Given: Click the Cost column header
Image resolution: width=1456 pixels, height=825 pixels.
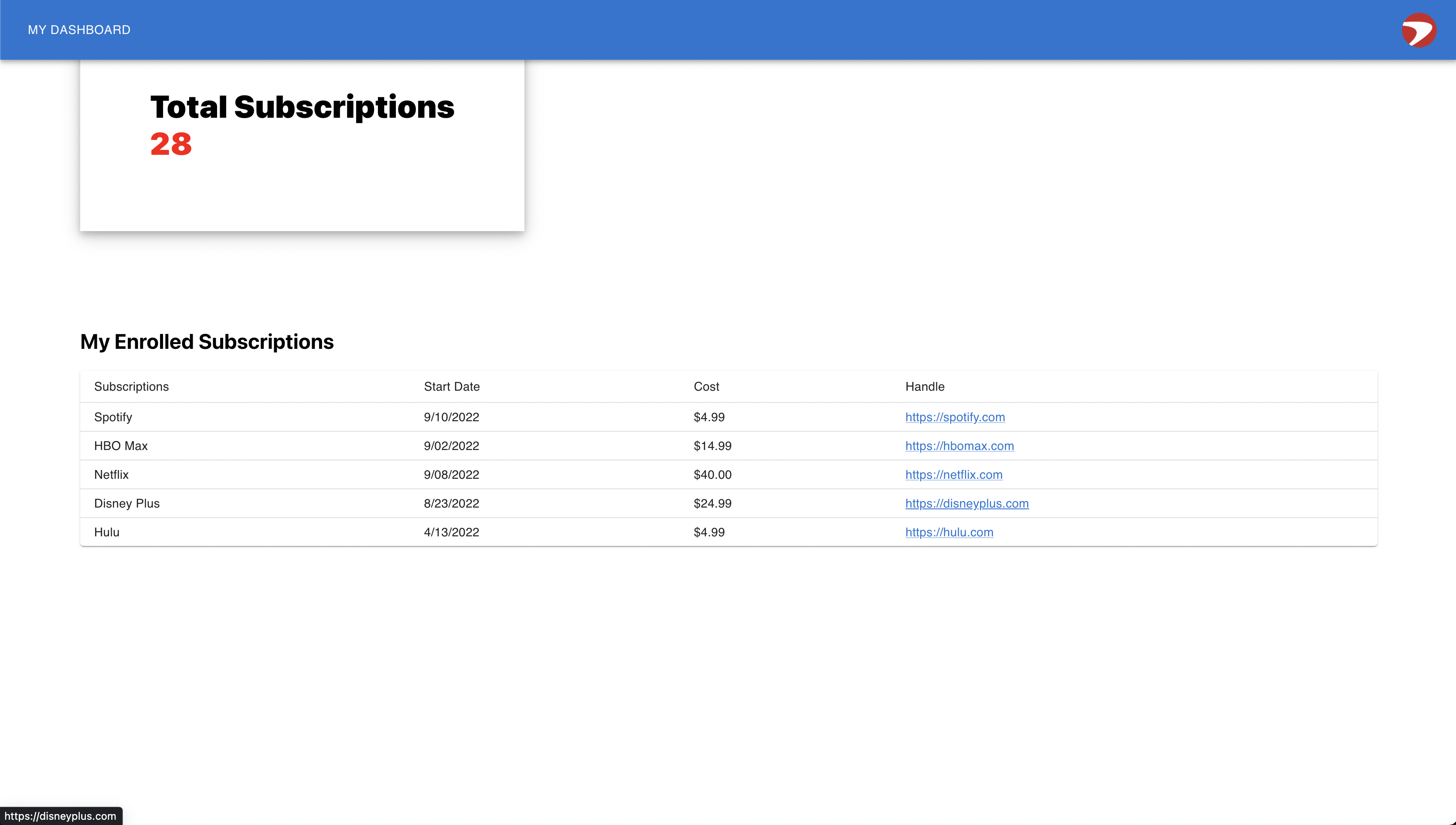Looking at the screenshot, I should click(706, 386).
